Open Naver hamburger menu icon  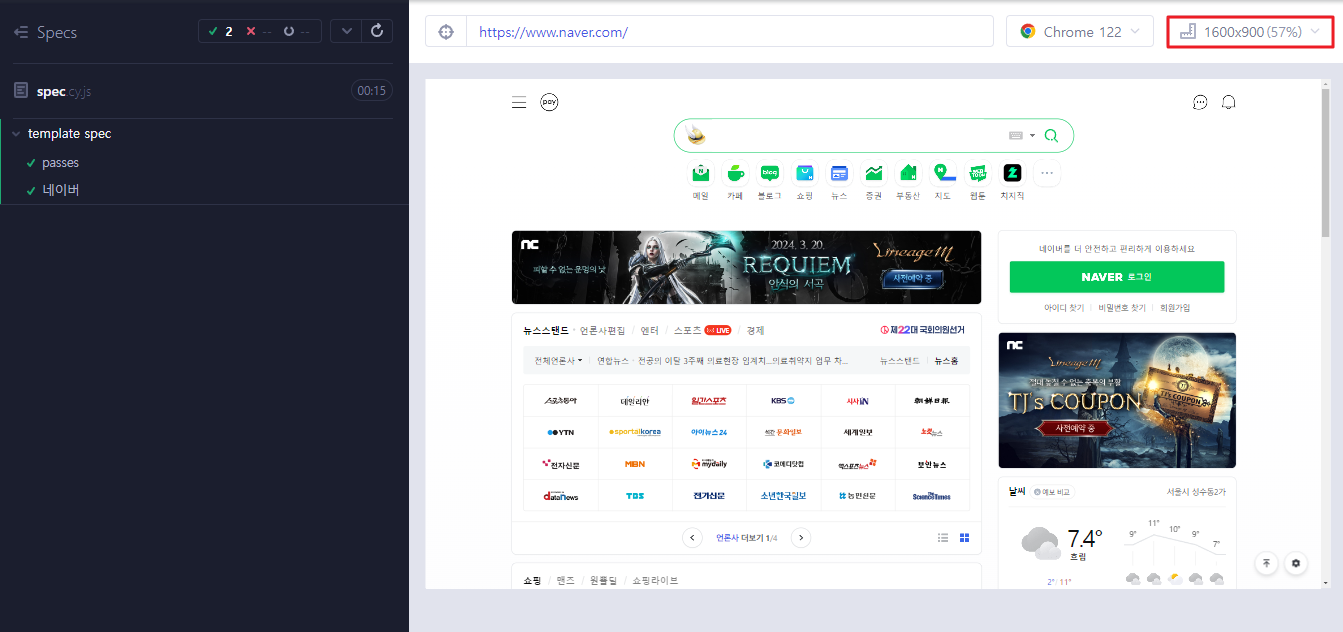point(518,102)
